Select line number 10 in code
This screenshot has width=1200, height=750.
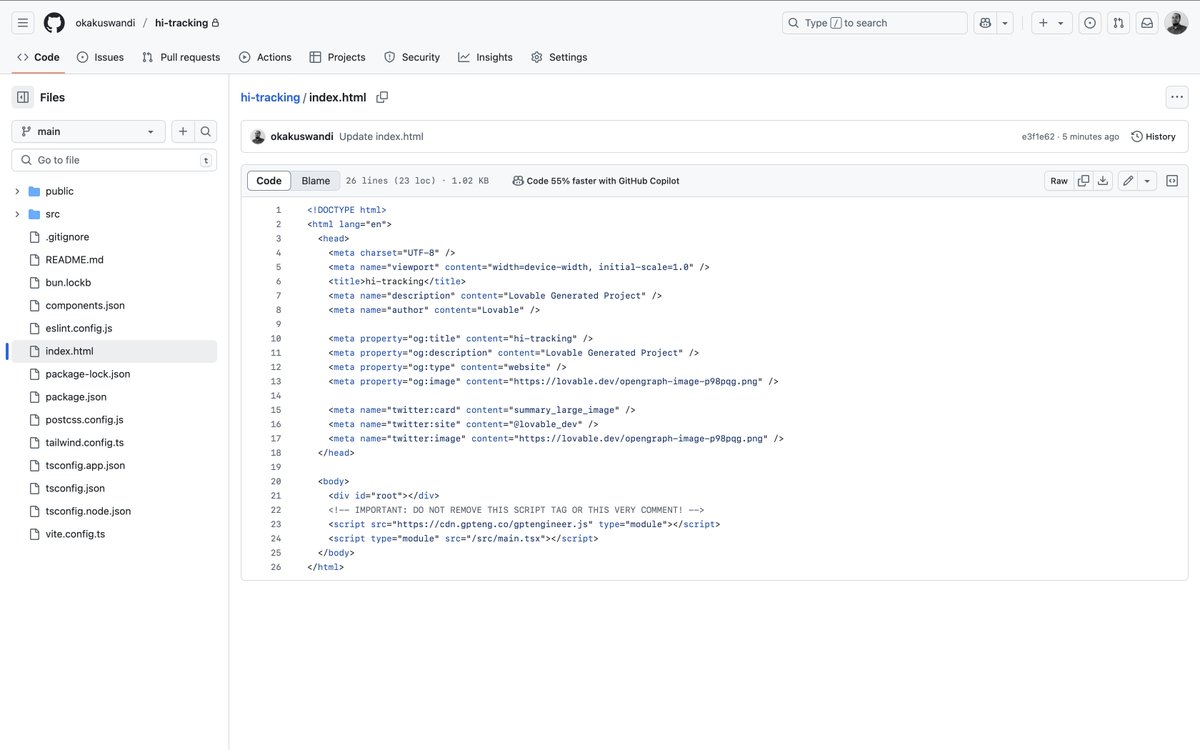pos(275,339)
